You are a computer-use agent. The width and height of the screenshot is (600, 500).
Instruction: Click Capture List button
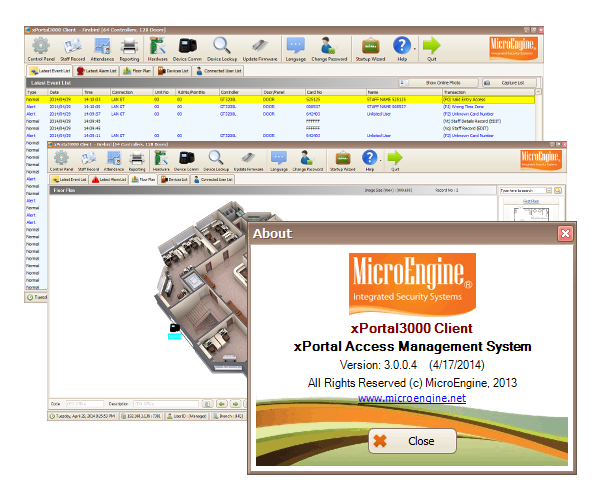509,83
